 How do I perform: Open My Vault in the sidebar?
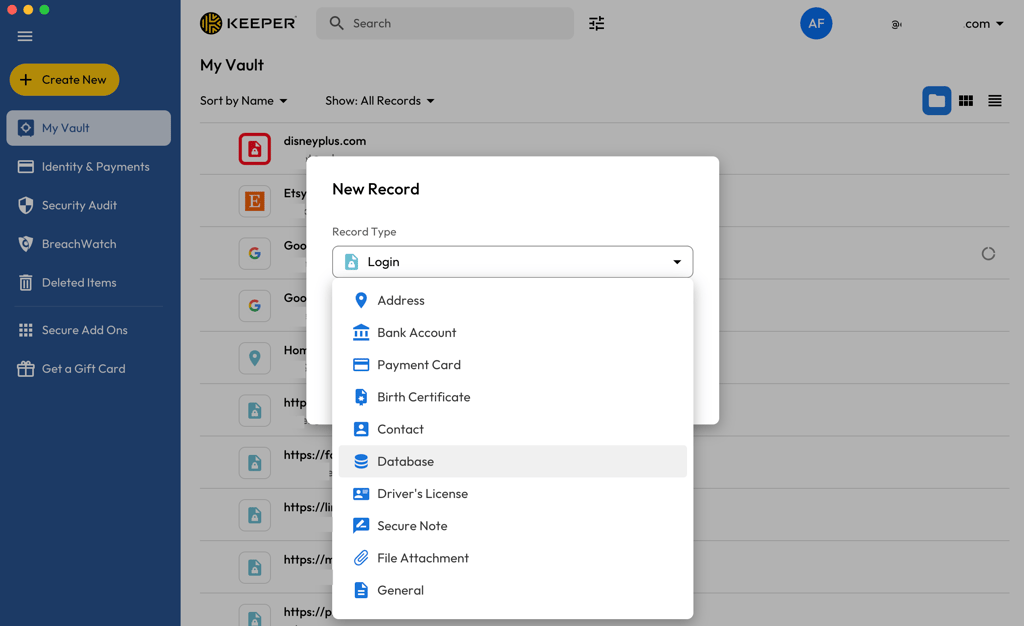pyautogui.click(x=89, y=128)
